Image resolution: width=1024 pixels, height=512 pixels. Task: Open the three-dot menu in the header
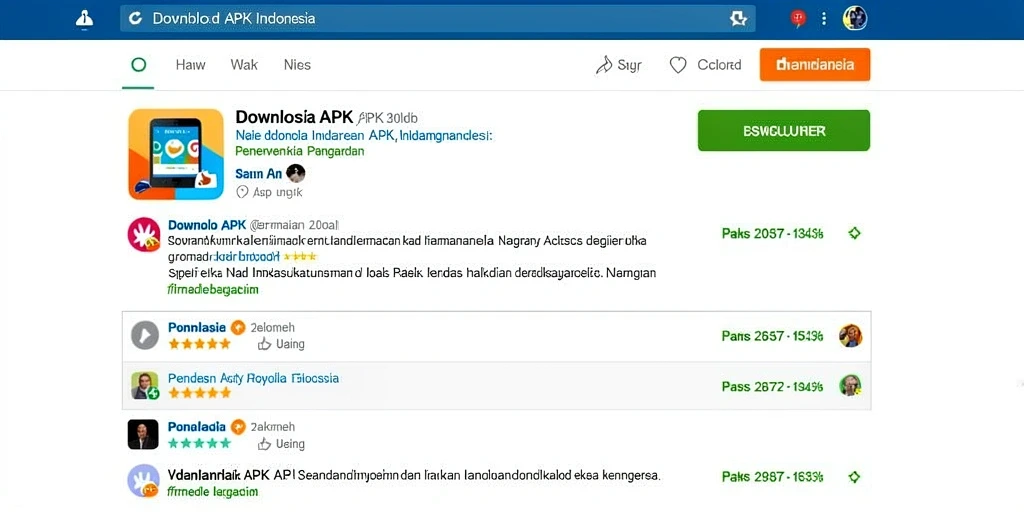click(824, 18)
